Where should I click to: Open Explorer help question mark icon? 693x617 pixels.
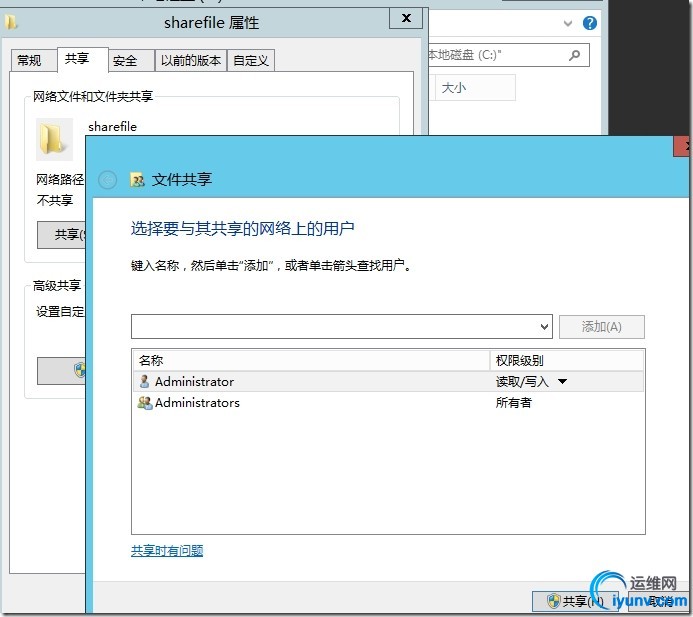point(590,23)
